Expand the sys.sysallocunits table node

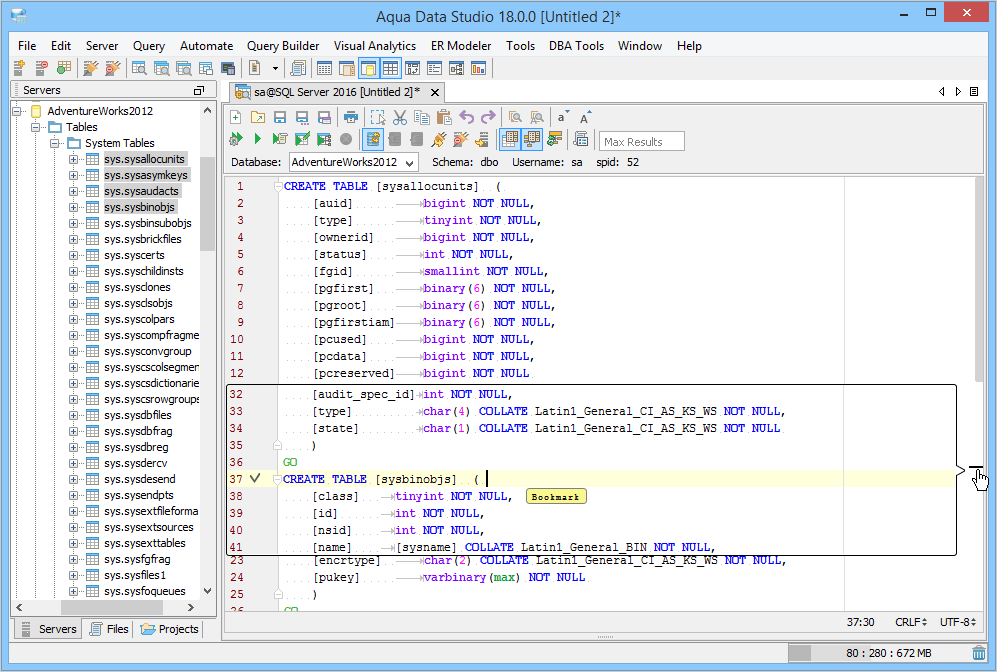point(73,159)
